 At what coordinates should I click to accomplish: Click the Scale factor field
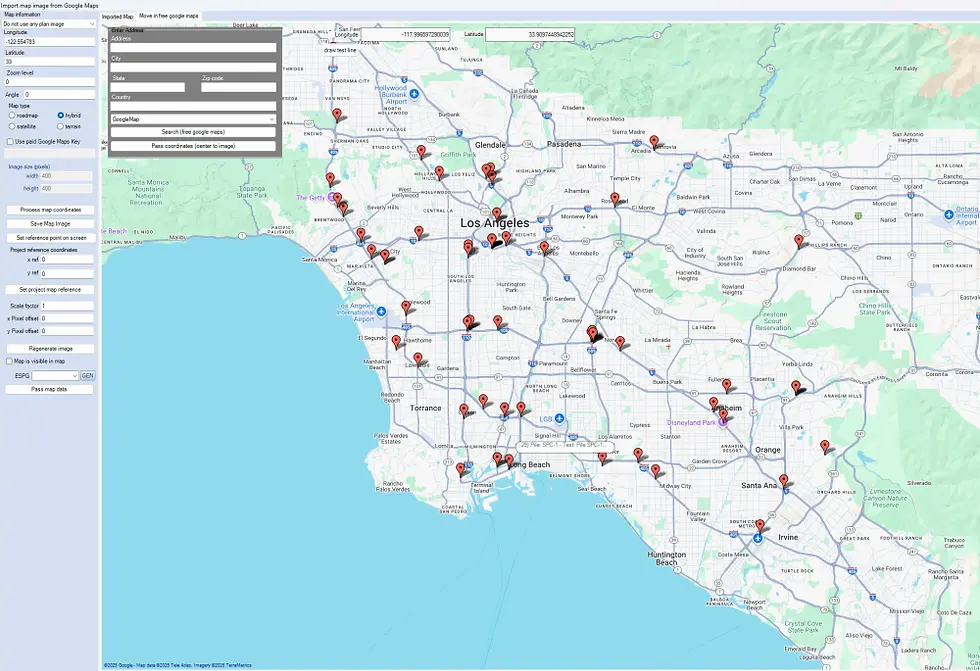click(x=67, y=306)
